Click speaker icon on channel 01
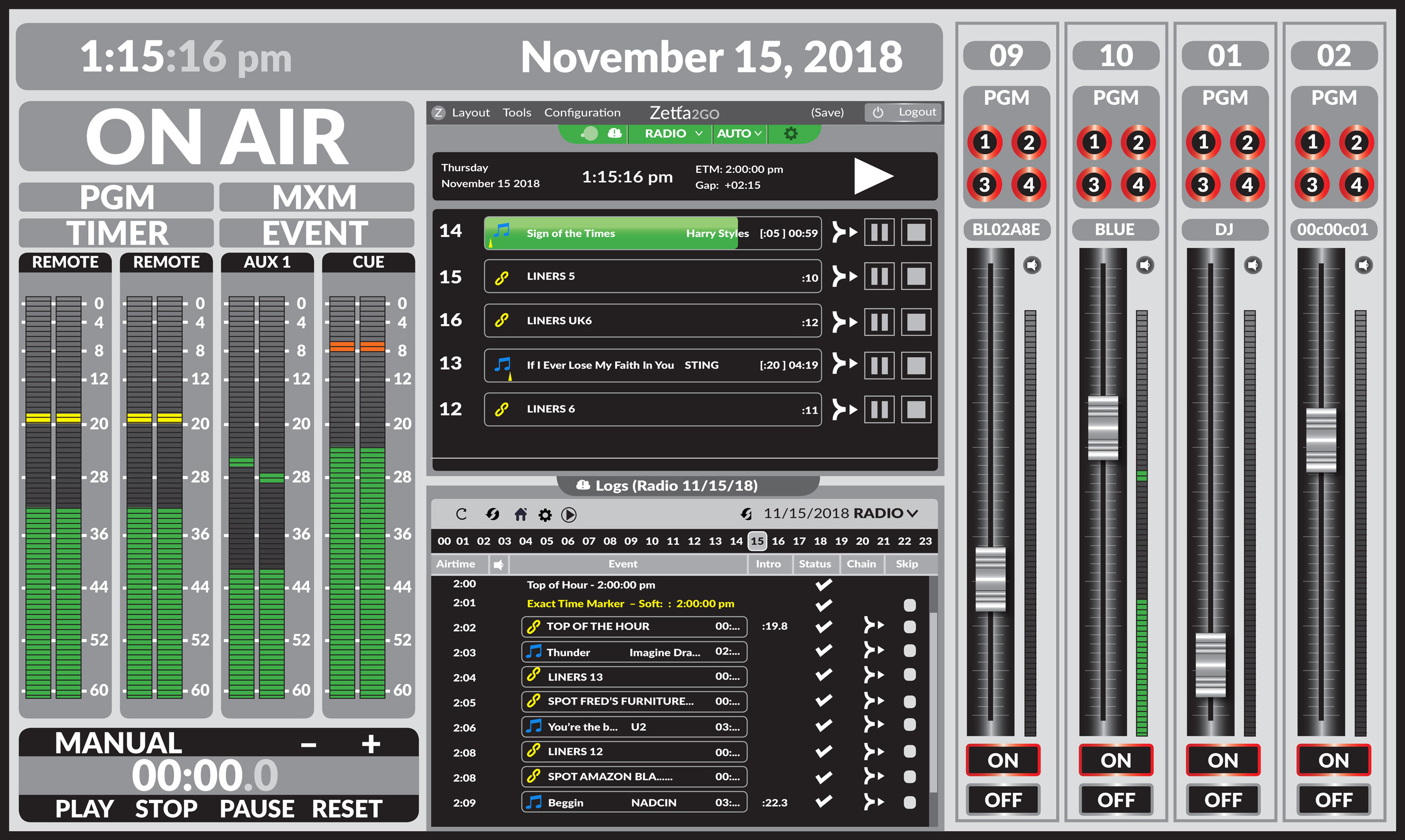The image size is (1405, 840). click(x=1254, y=265)
